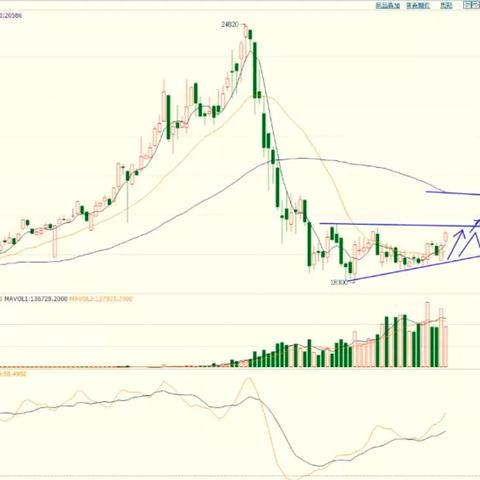Select the short blue line near the moving average end

(x=453, y=193)
